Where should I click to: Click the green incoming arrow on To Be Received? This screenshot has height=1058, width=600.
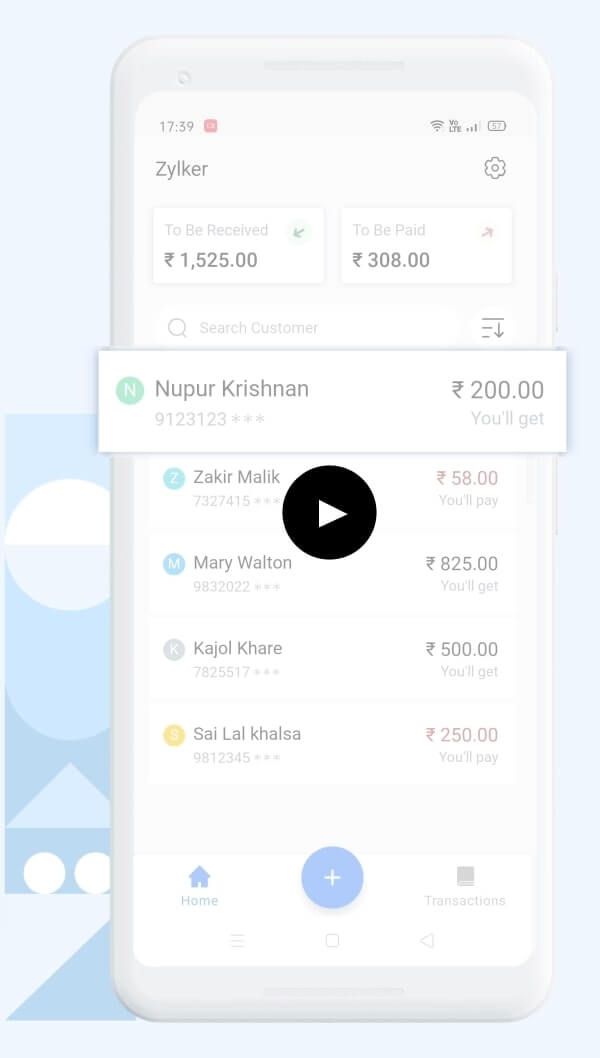click(299, 233)
